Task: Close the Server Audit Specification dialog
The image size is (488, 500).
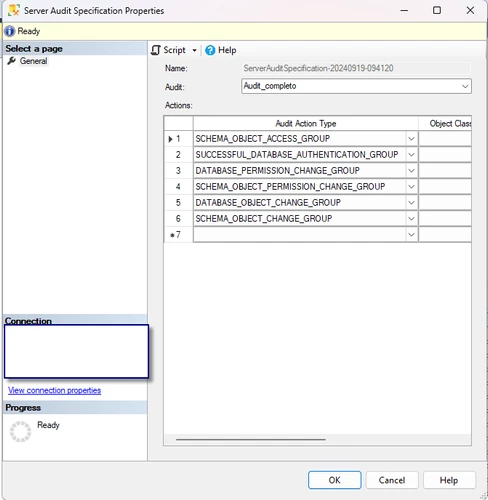Action: [x=470, y=11]
